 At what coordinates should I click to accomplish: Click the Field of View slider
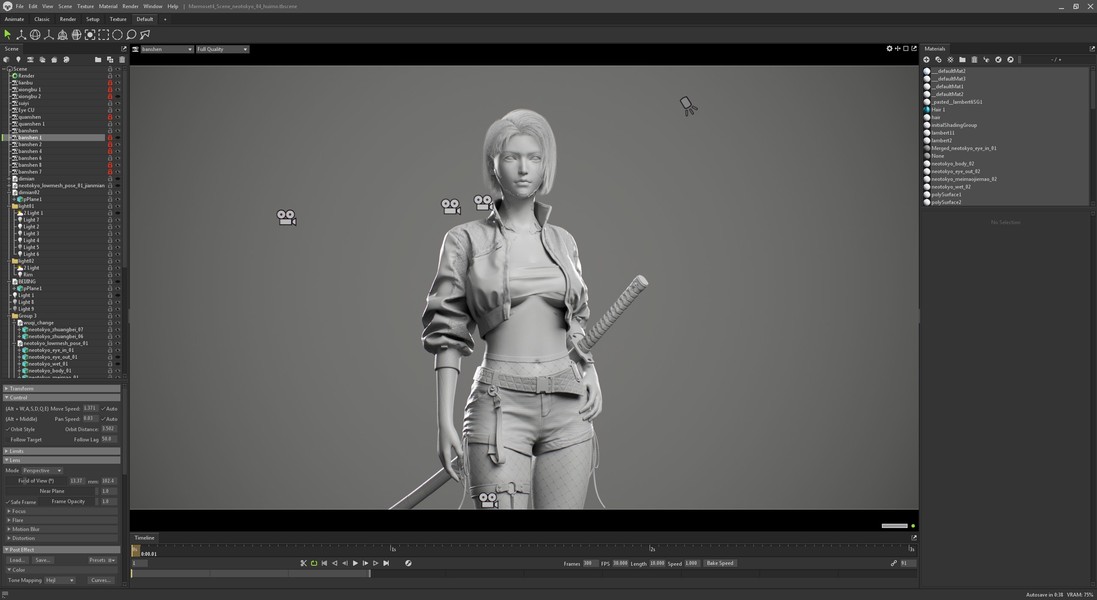coord(35,481)
